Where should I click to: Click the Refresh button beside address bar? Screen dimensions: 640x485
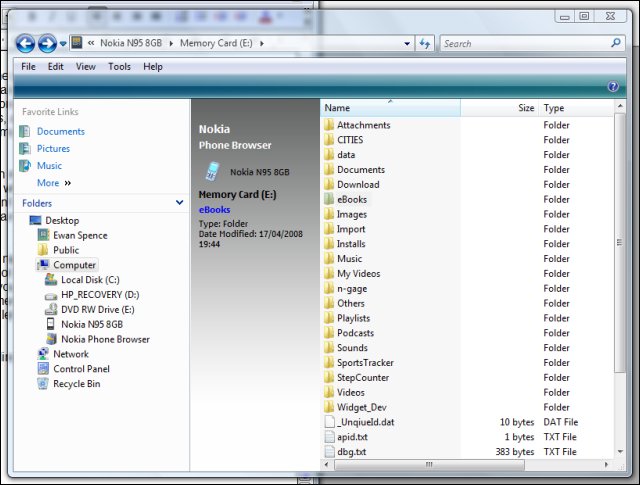[425, 43]
